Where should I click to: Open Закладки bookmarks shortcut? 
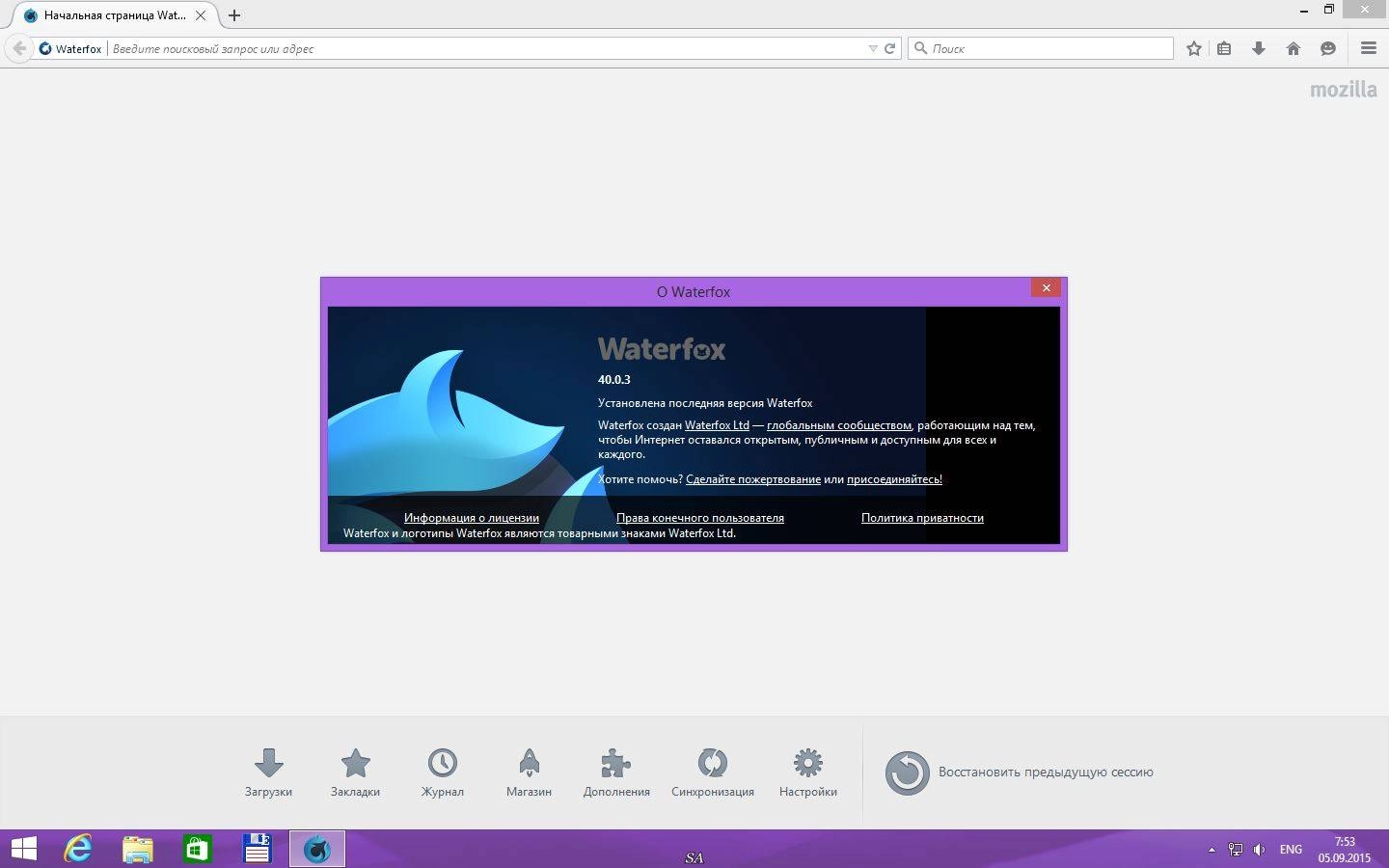[355, 773]
